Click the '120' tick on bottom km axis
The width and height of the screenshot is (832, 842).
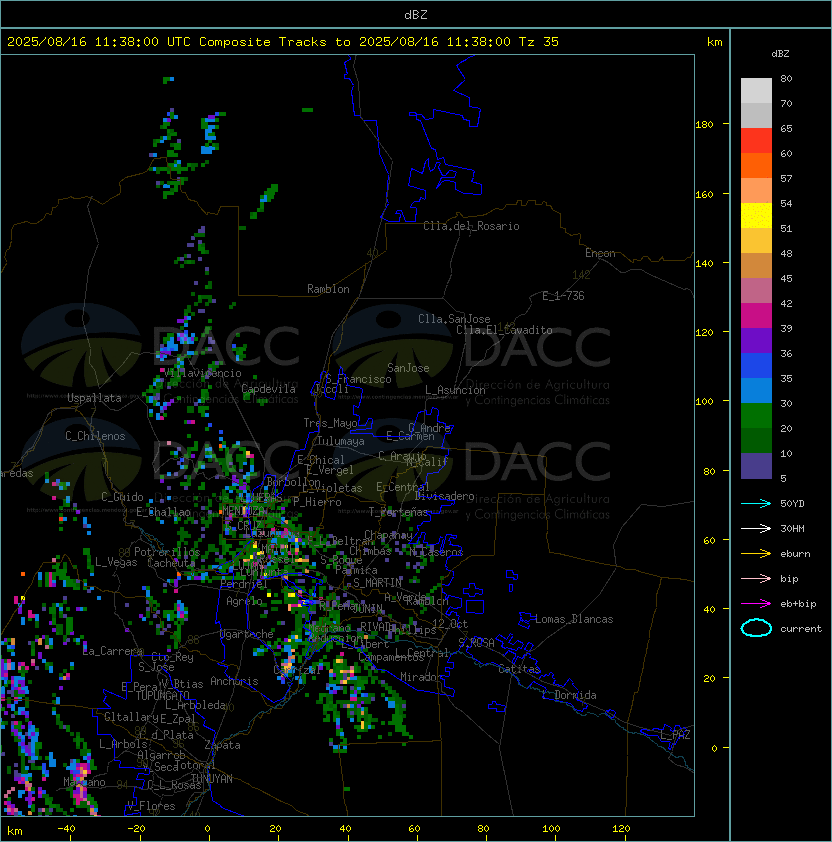point(621,829)
